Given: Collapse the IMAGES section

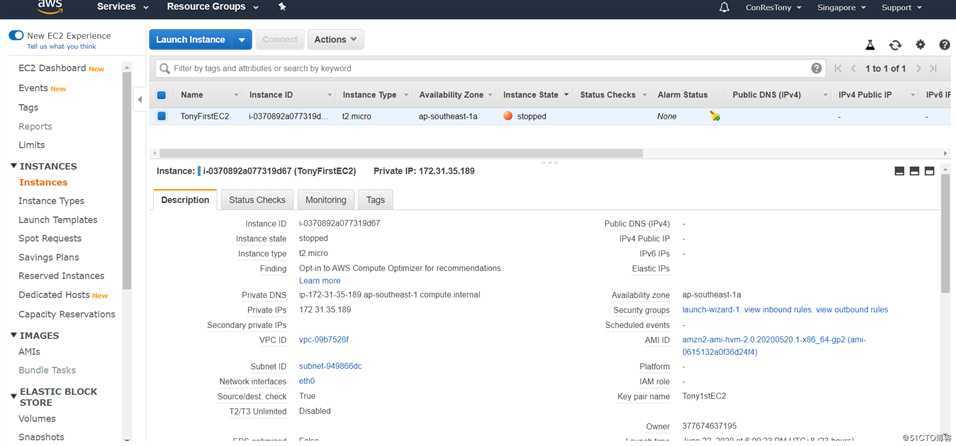Looking at the screenshot, I should click(13, 335).
